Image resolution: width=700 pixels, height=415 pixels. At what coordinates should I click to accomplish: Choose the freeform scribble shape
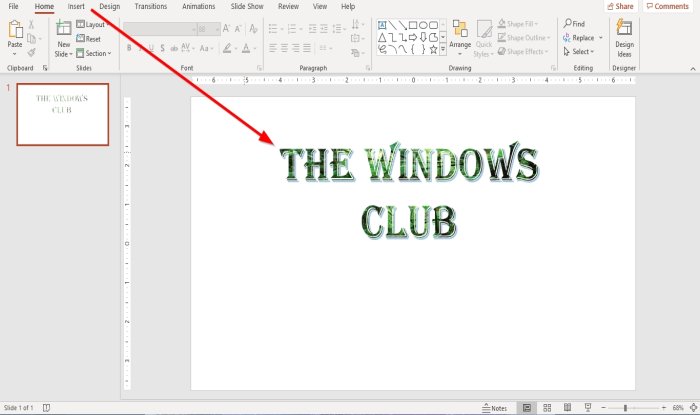(382, 50)
